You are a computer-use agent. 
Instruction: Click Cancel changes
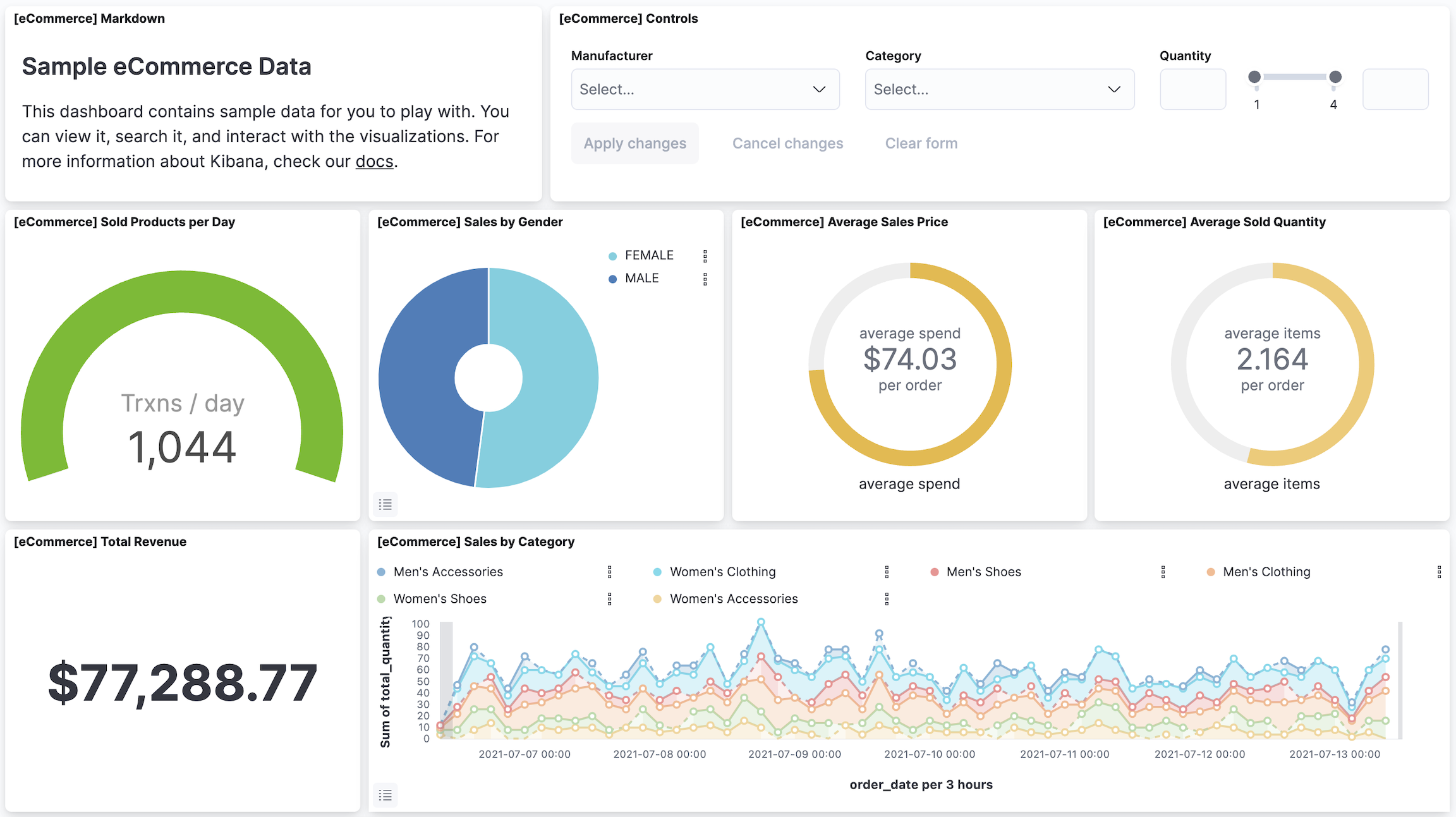coord(787,143)
